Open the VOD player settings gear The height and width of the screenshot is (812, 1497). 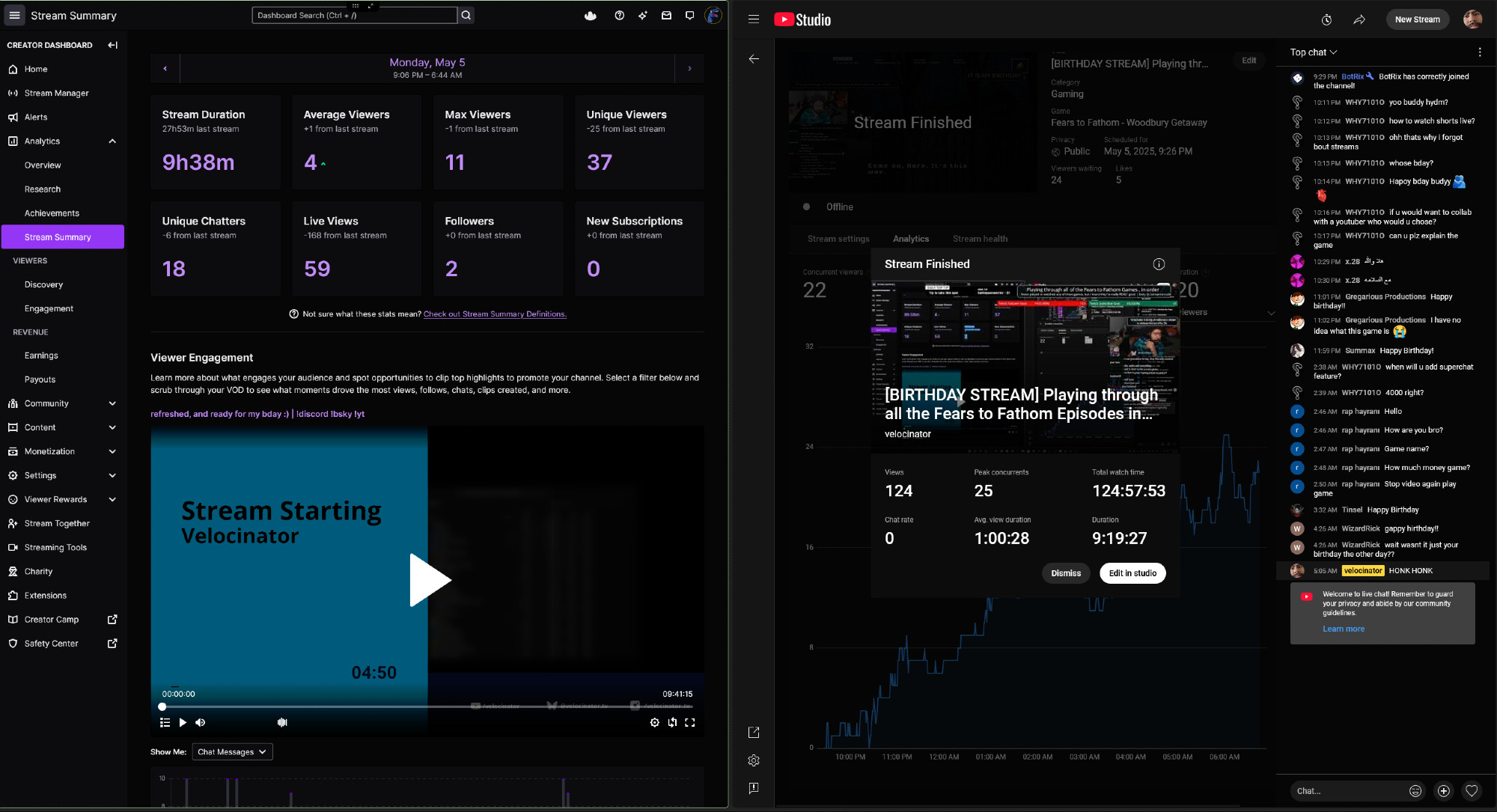click(654, 722)
